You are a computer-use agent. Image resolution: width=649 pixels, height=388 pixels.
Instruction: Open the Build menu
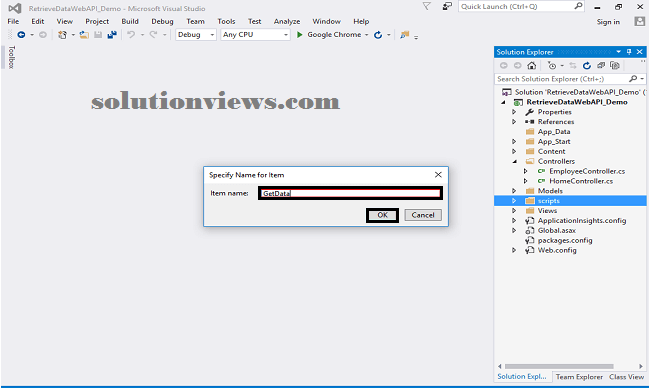pos(130,22)
